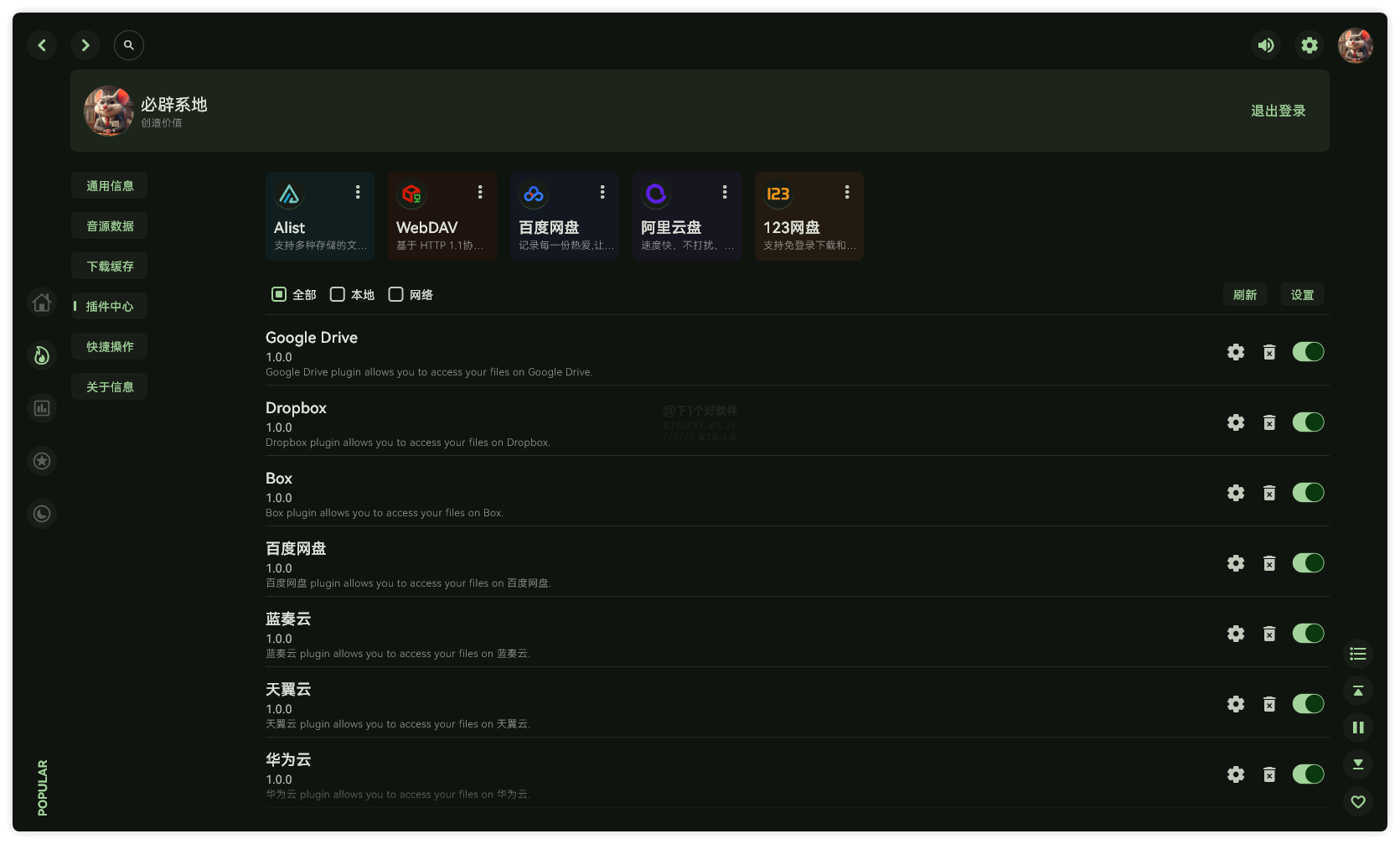Click the 退出登录 link
Image resolution: width=1400 pixels, height=844 pixels.
click(x=1279, y=111)
